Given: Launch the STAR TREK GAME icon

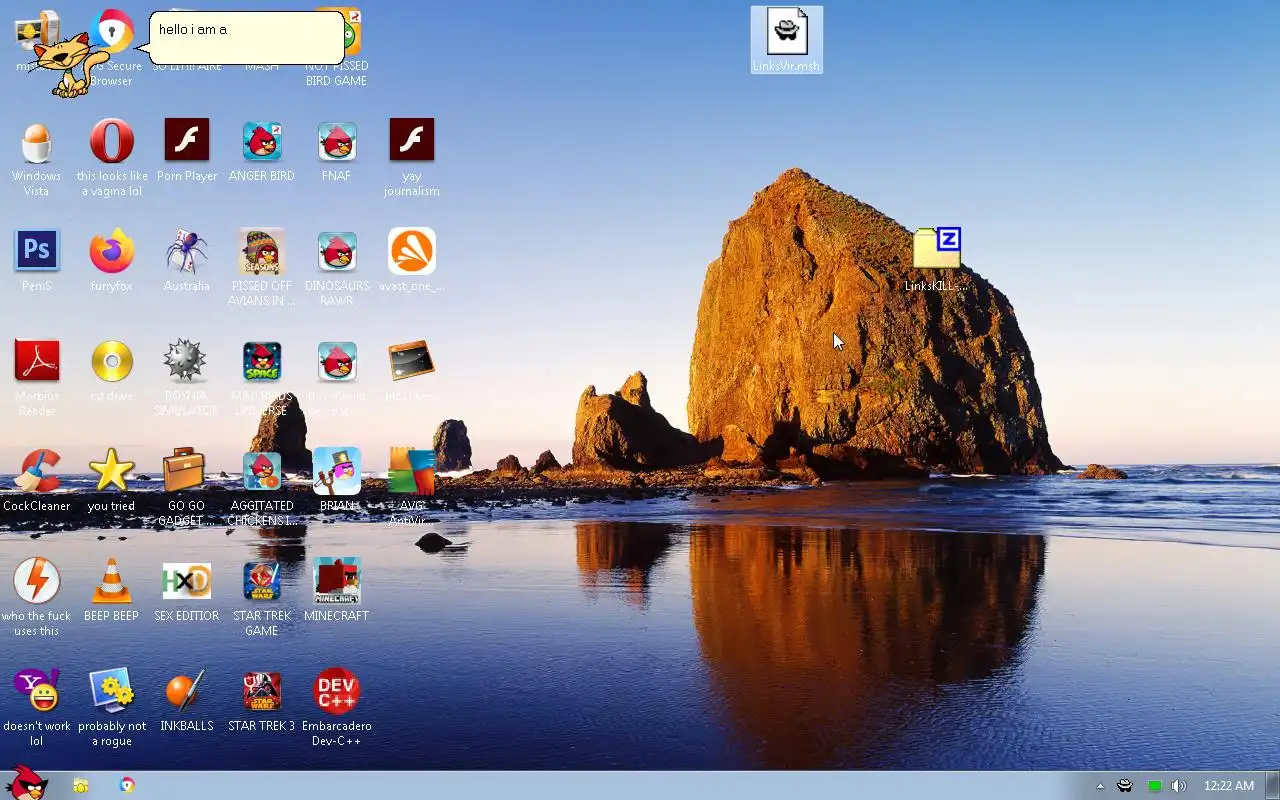Looking at the screenshot, I should [262, 581].
